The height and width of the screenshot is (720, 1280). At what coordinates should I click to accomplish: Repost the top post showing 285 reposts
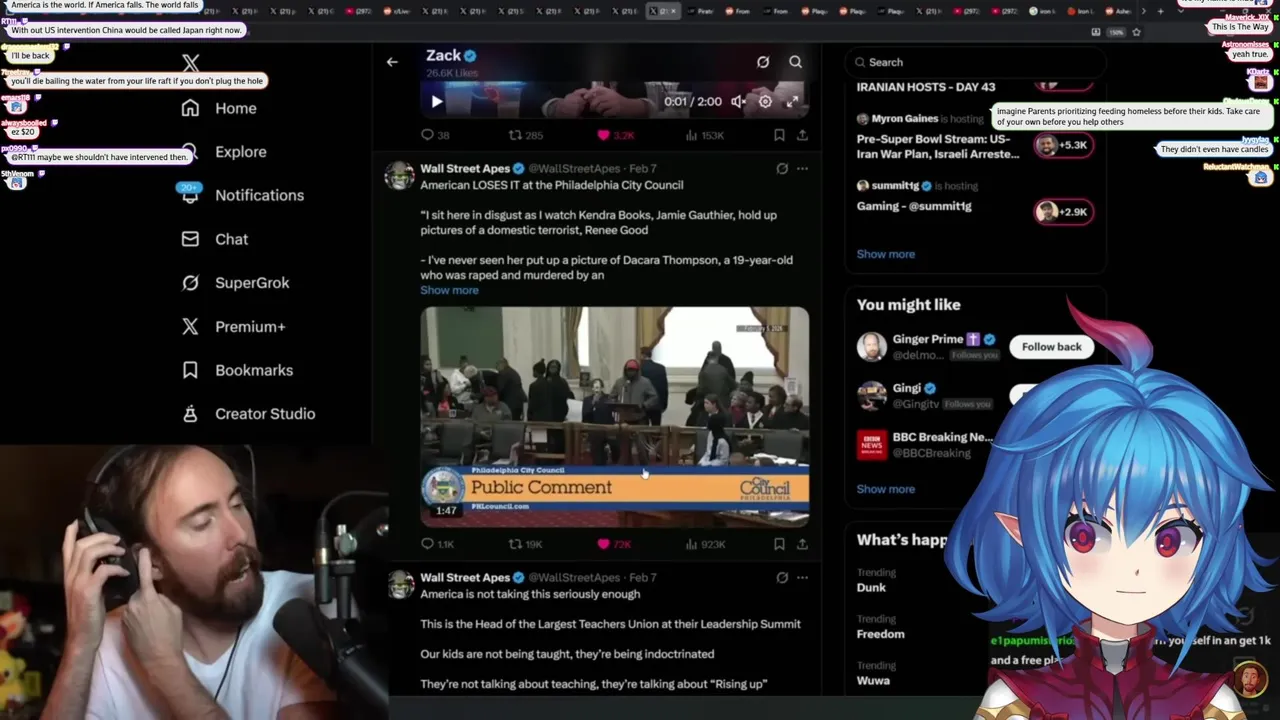coord(526,135)
